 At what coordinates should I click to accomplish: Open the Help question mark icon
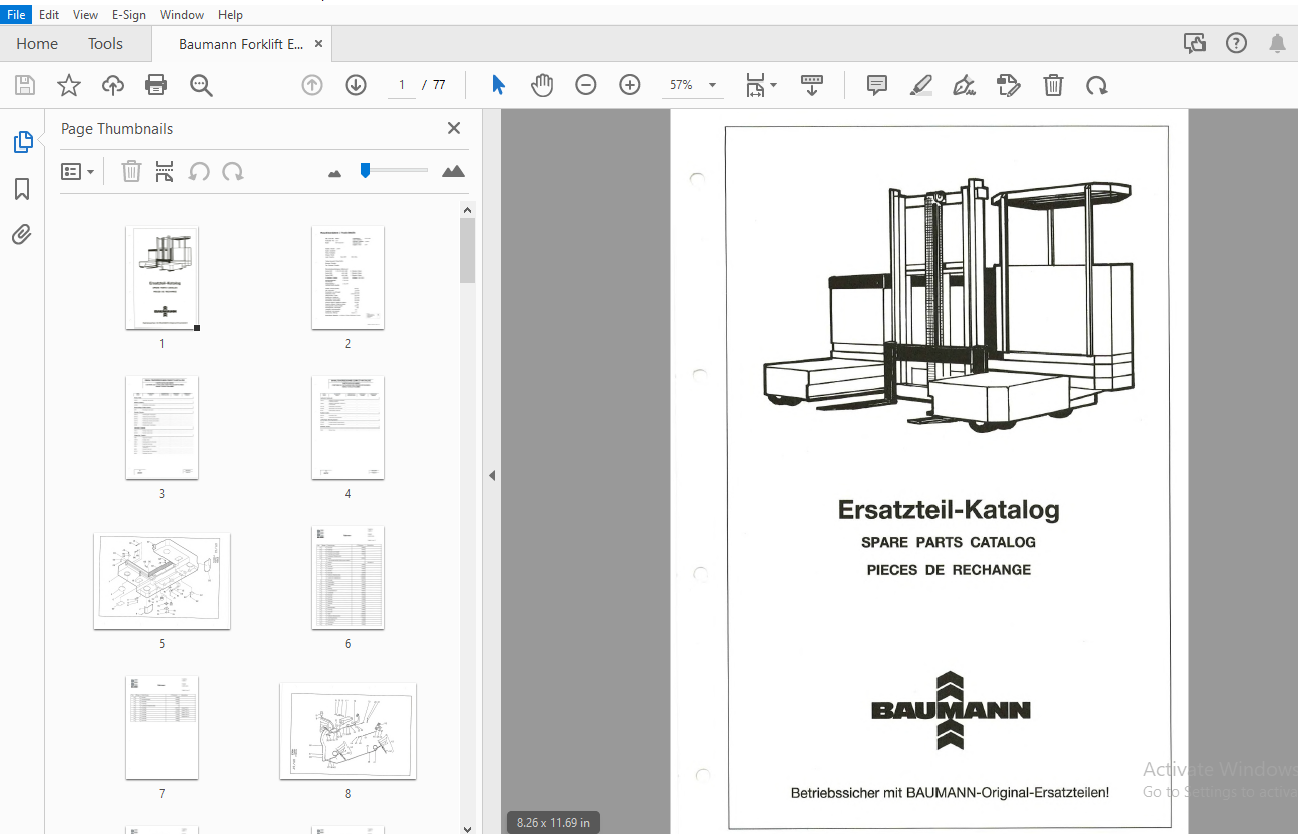pyautogui.click(x=1237, y=43)
